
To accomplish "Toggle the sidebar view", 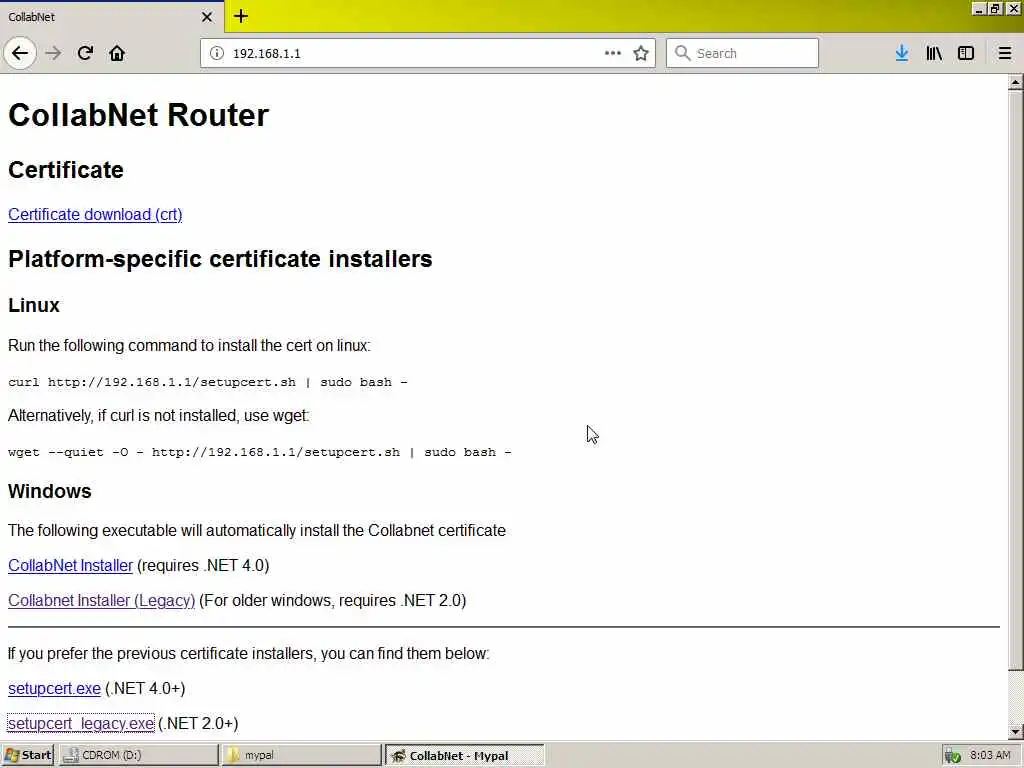I will point(966,53).
